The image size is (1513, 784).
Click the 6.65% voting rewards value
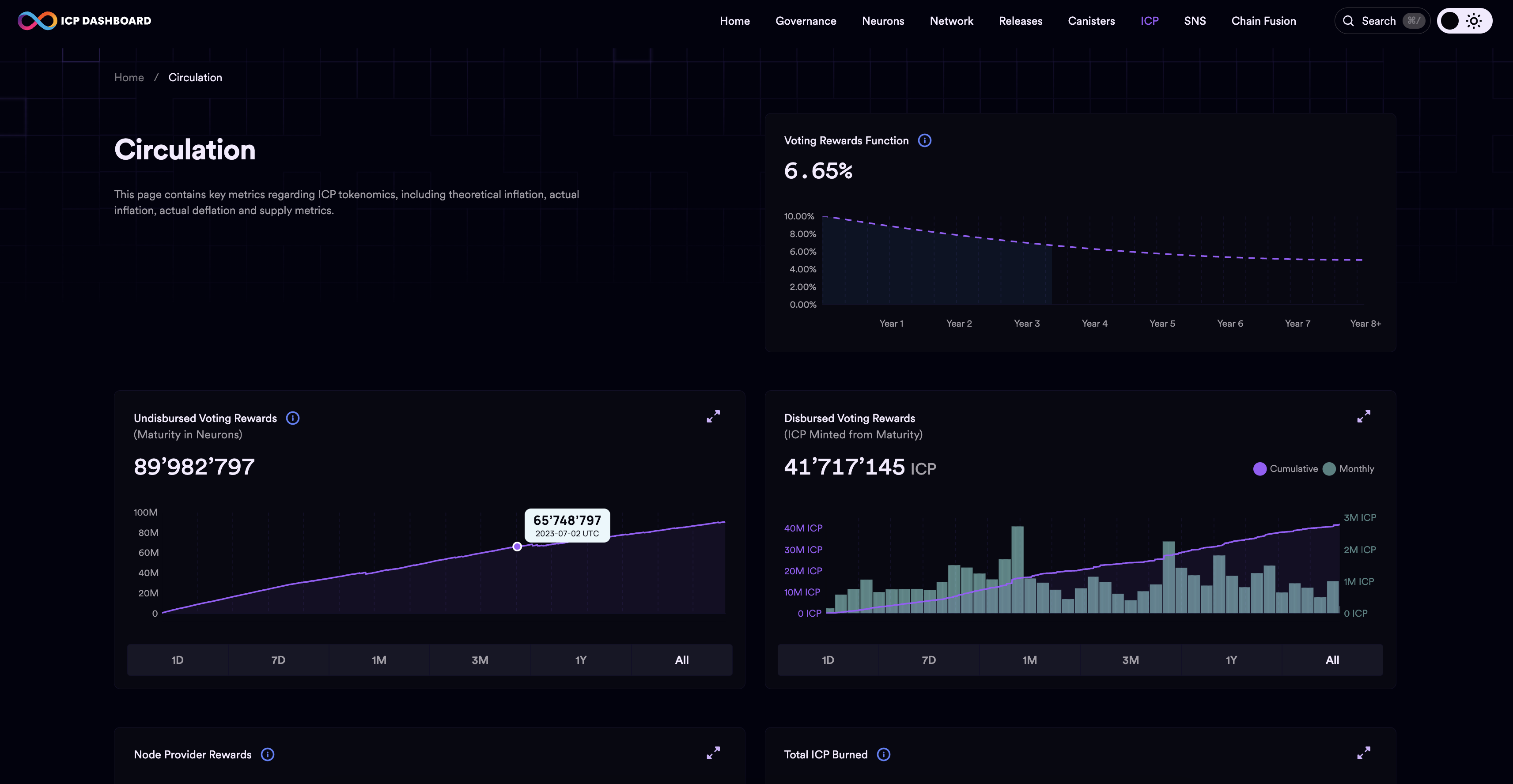(x=818, y=171)
